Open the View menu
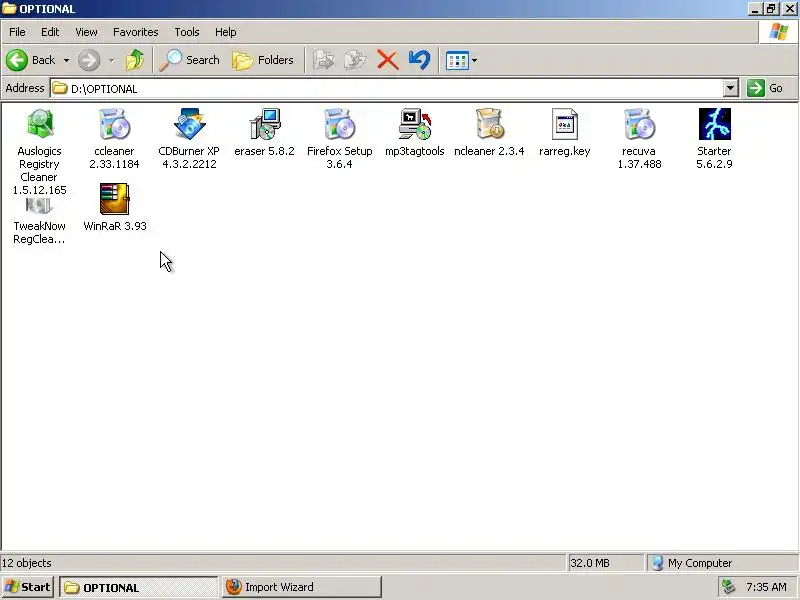 pos(86,32)
